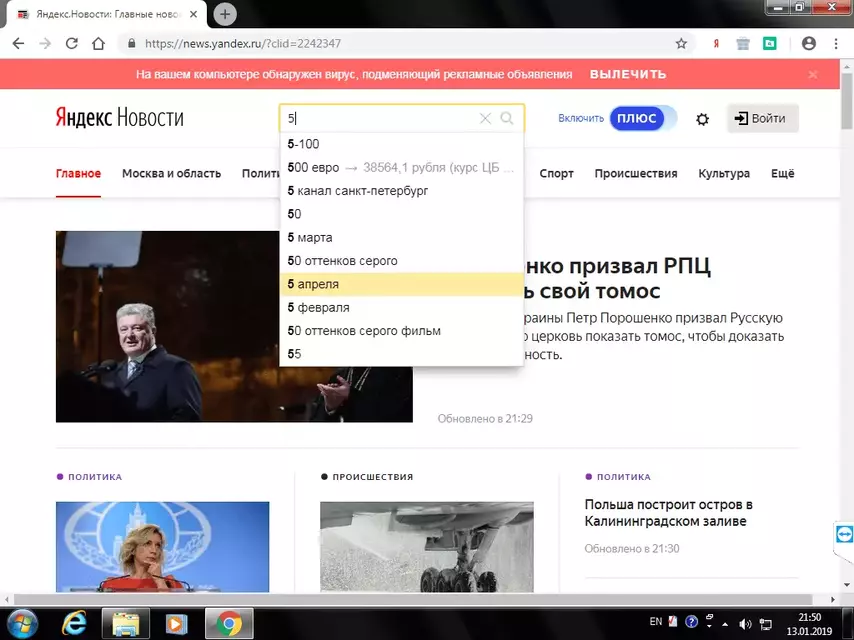Choose the 5 февраля suggestion
The image size is (854, 640).
[x=402, y=308]
